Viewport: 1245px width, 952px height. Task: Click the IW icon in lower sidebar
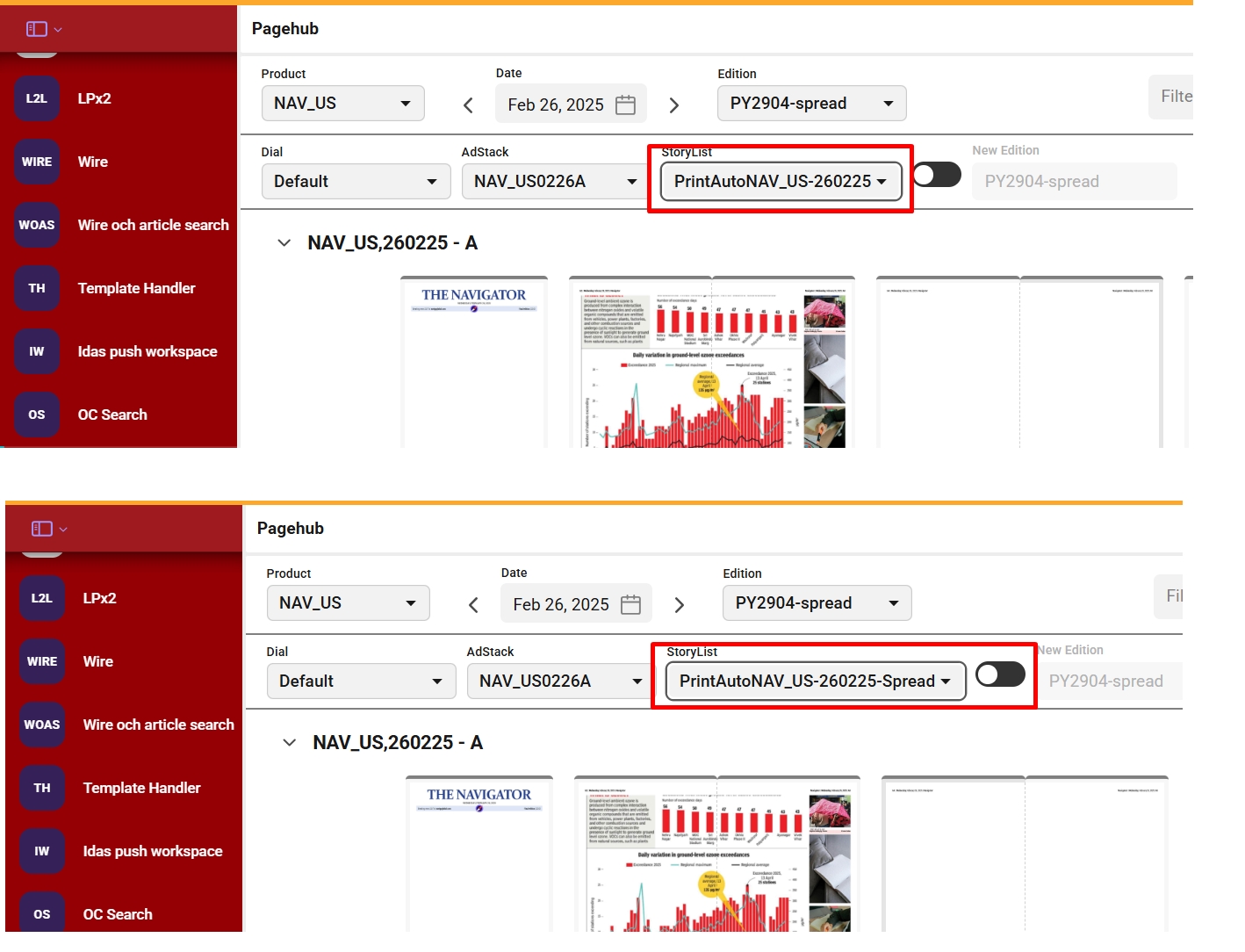[x=41, y=851]
